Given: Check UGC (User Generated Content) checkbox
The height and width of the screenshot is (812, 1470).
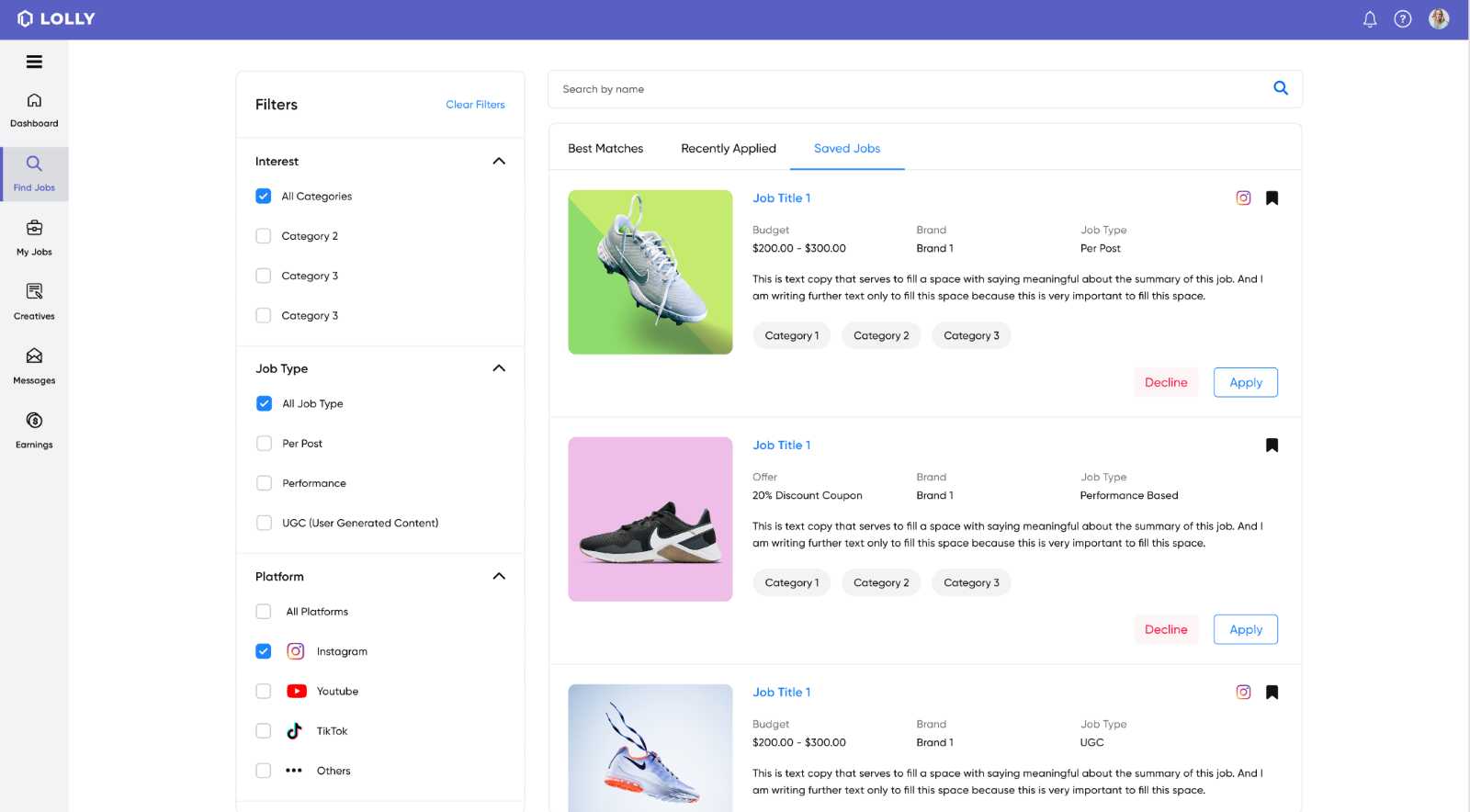Looking at the screenshot, I should coord(264,523).
